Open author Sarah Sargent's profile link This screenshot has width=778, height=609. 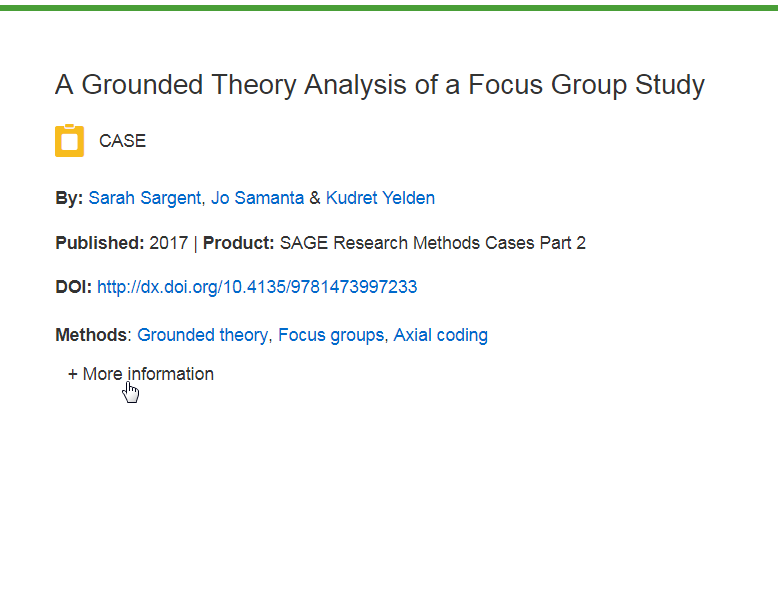pos(144,198)
